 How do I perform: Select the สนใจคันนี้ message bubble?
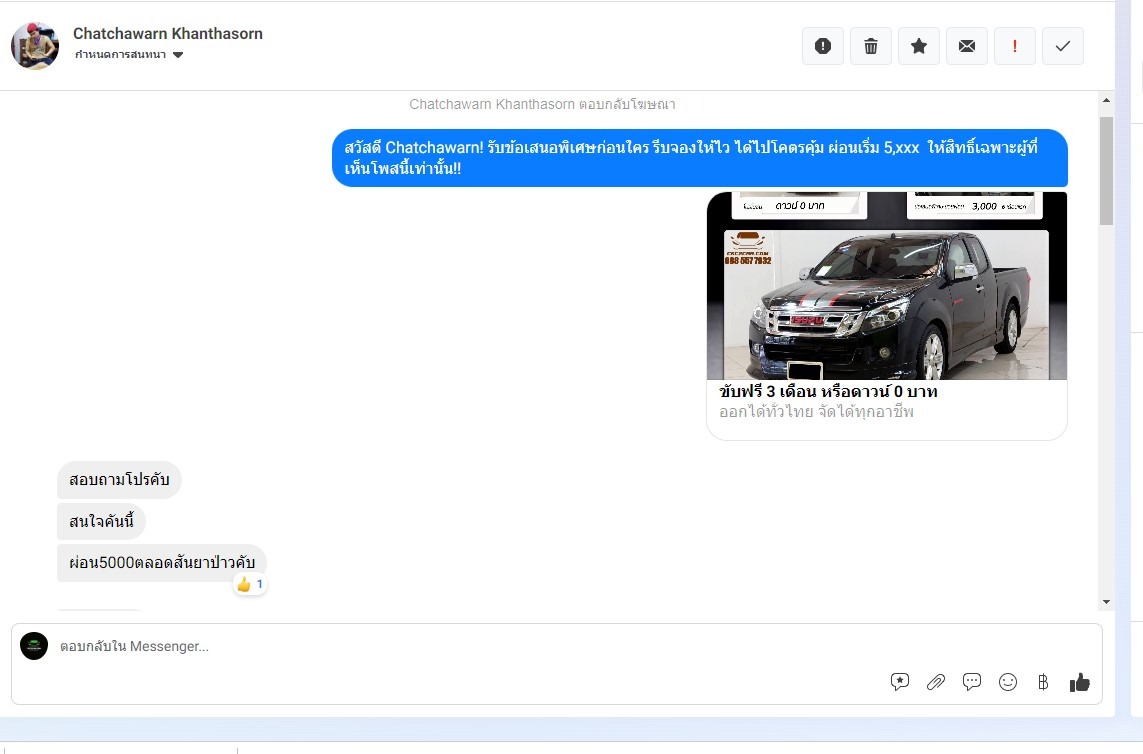coord(101,521)
